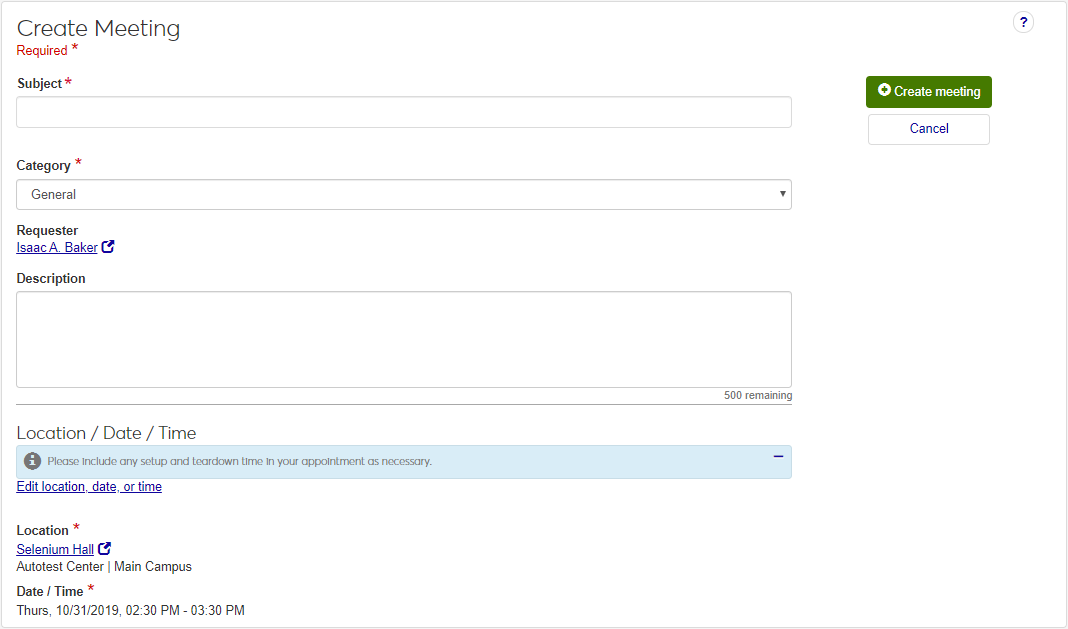Open external link icon beside Isaac A. Baker
Screen dimensions: 1068x629
click(x=108, y=247)
